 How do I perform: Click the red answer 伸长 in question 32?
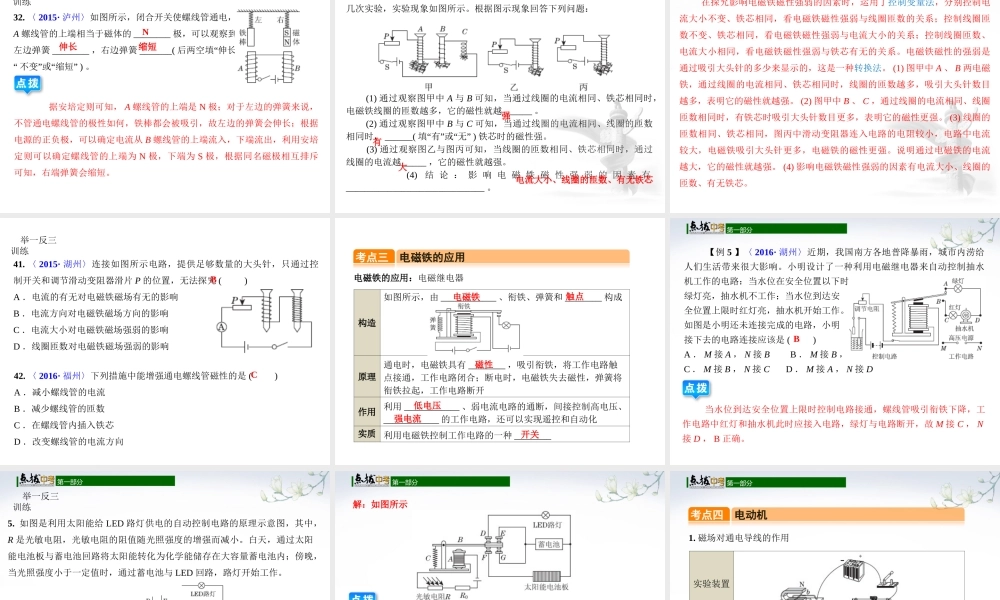[68, 47]
